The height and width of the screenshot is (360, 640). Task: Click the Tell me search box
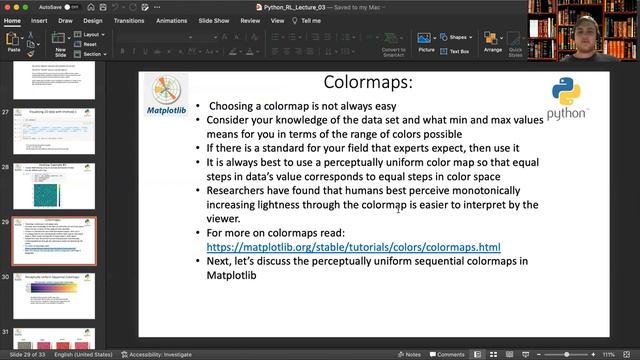(x=307, y=21)
